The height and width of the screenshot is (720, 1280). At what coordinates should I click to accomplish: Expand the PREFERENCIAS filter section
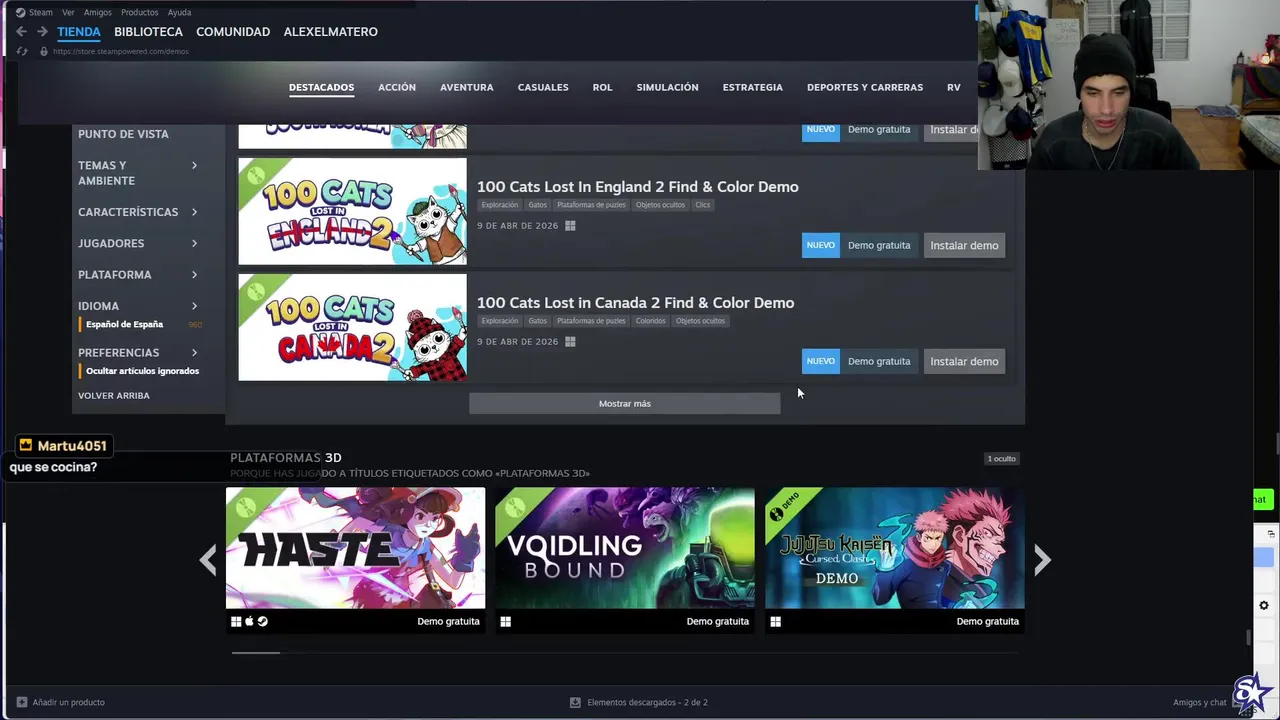(138, 353)
